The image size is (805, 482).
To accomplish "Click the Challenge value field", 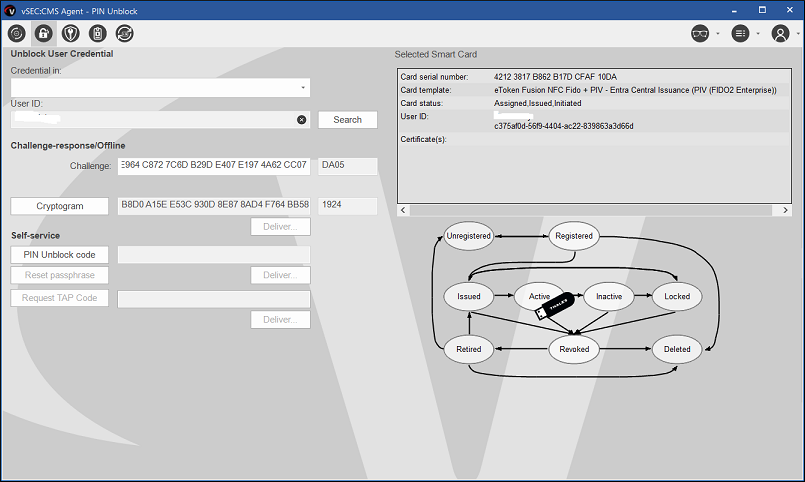I will (x=214, y=166).
